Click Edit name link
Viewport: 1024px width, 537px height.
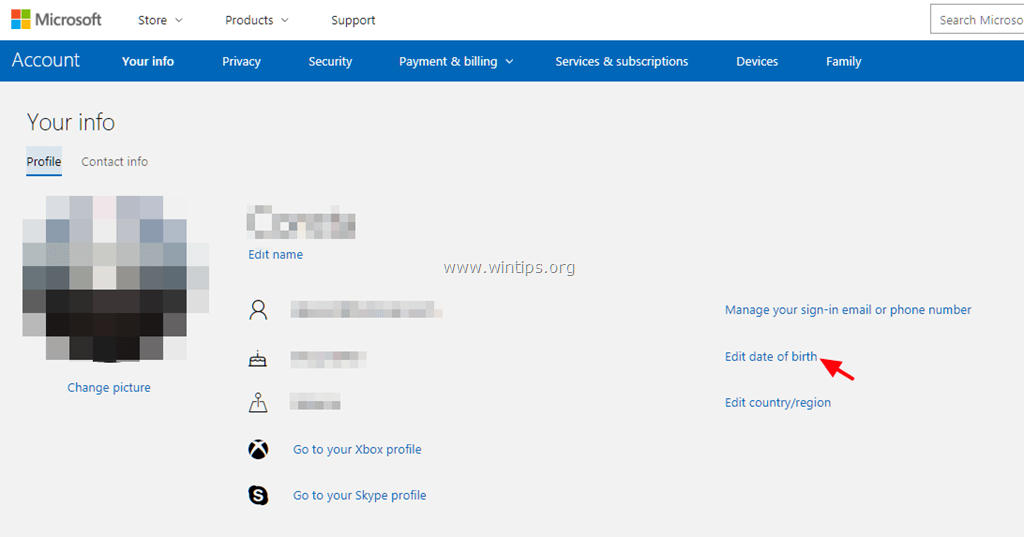(275, 254)
